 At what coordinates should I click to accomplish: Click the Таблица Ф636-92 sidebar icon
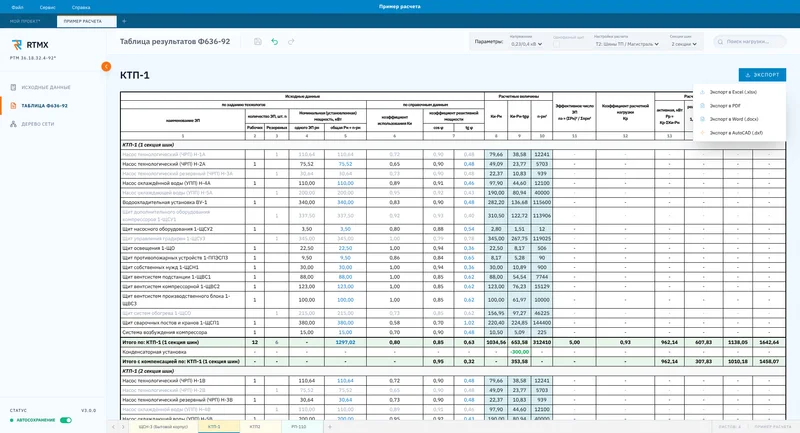pos(13,106)
